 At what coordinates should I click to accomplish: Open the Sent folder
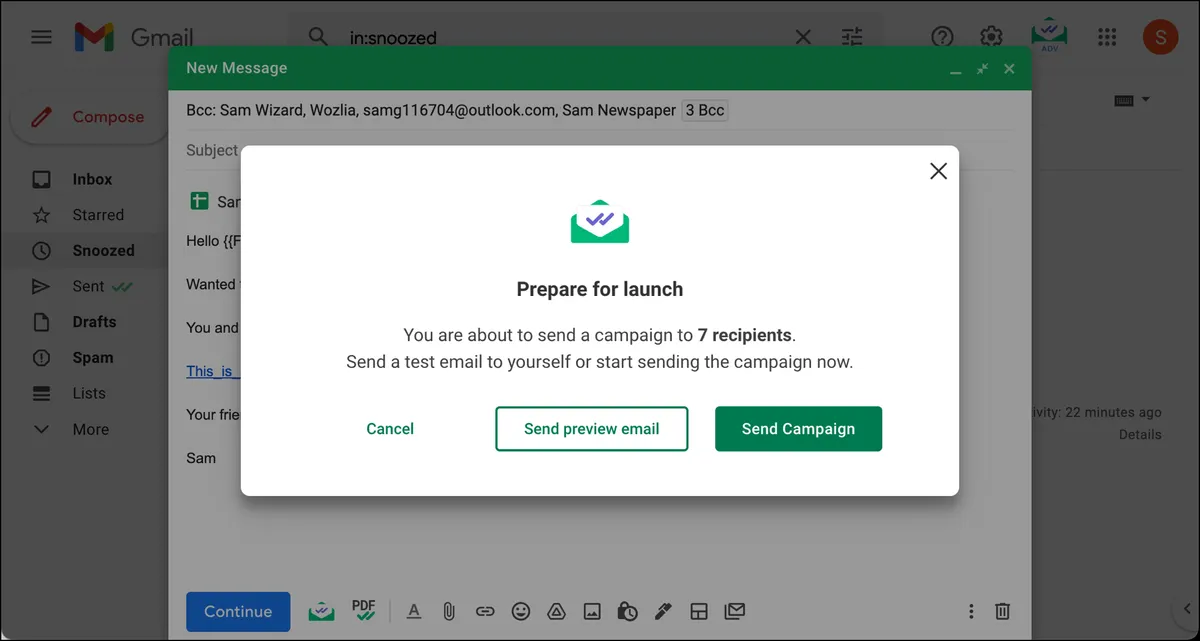point(88,286)
